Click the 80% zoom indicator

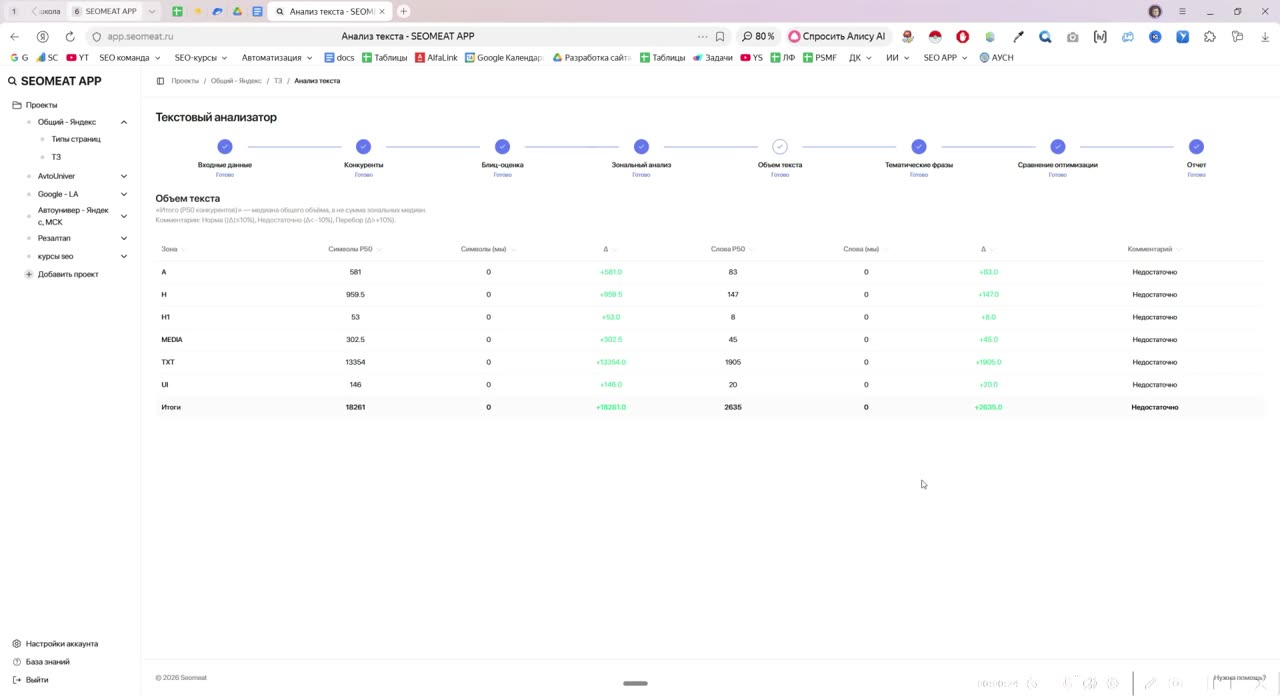[758, 36]
